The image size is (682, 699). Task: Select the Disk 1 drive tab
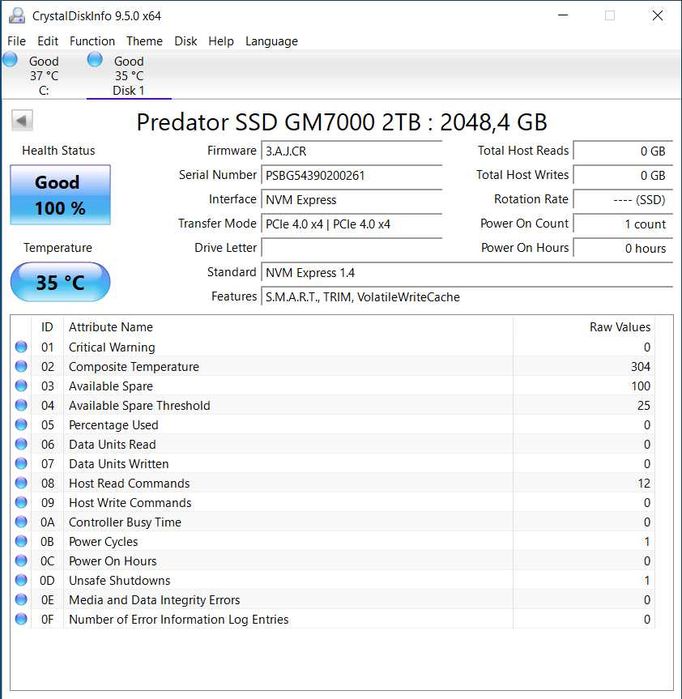coord(129,75)
